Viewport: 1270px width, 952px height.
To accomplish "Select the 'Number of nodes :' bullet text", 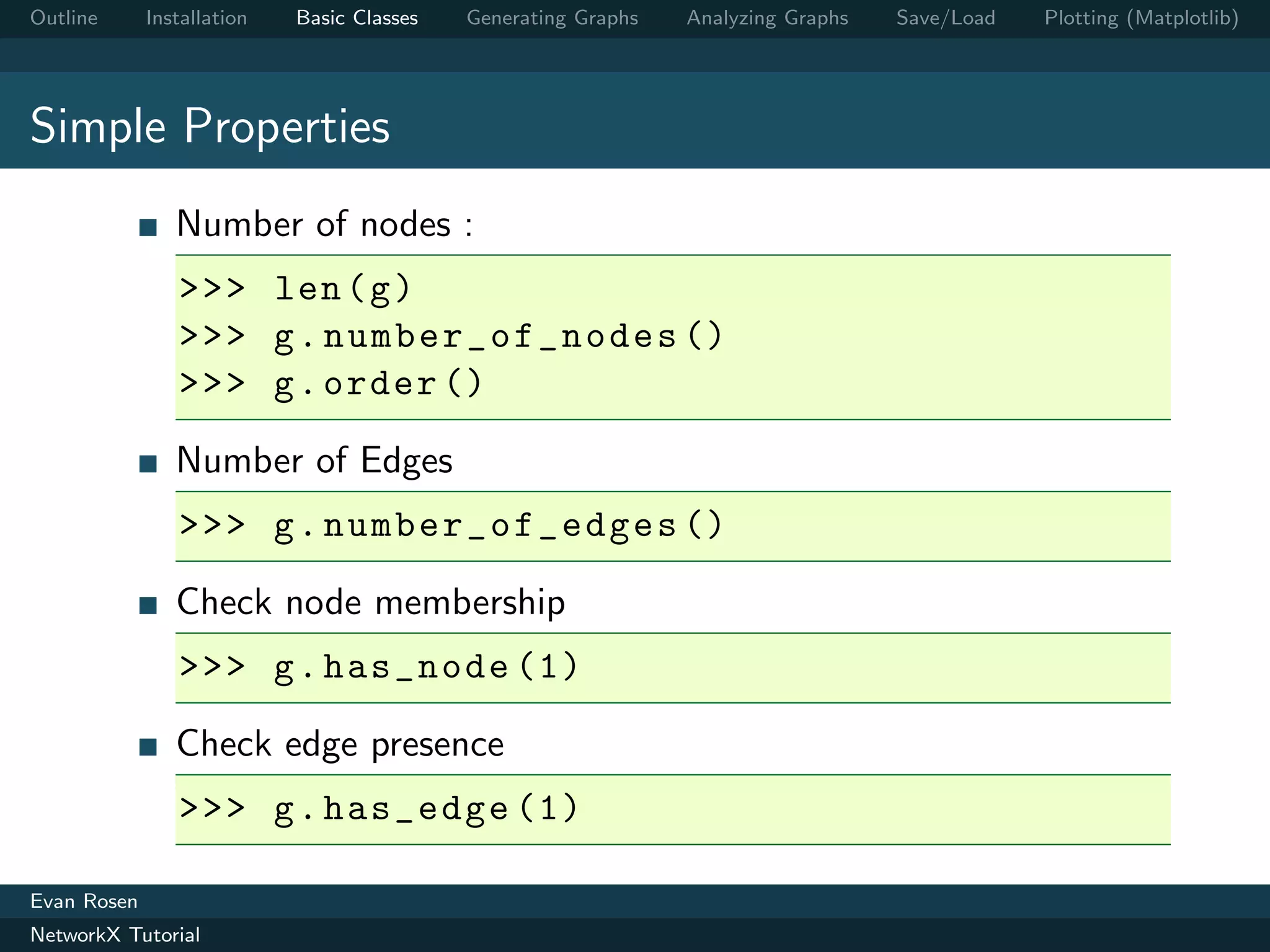I will pos(325,224).
